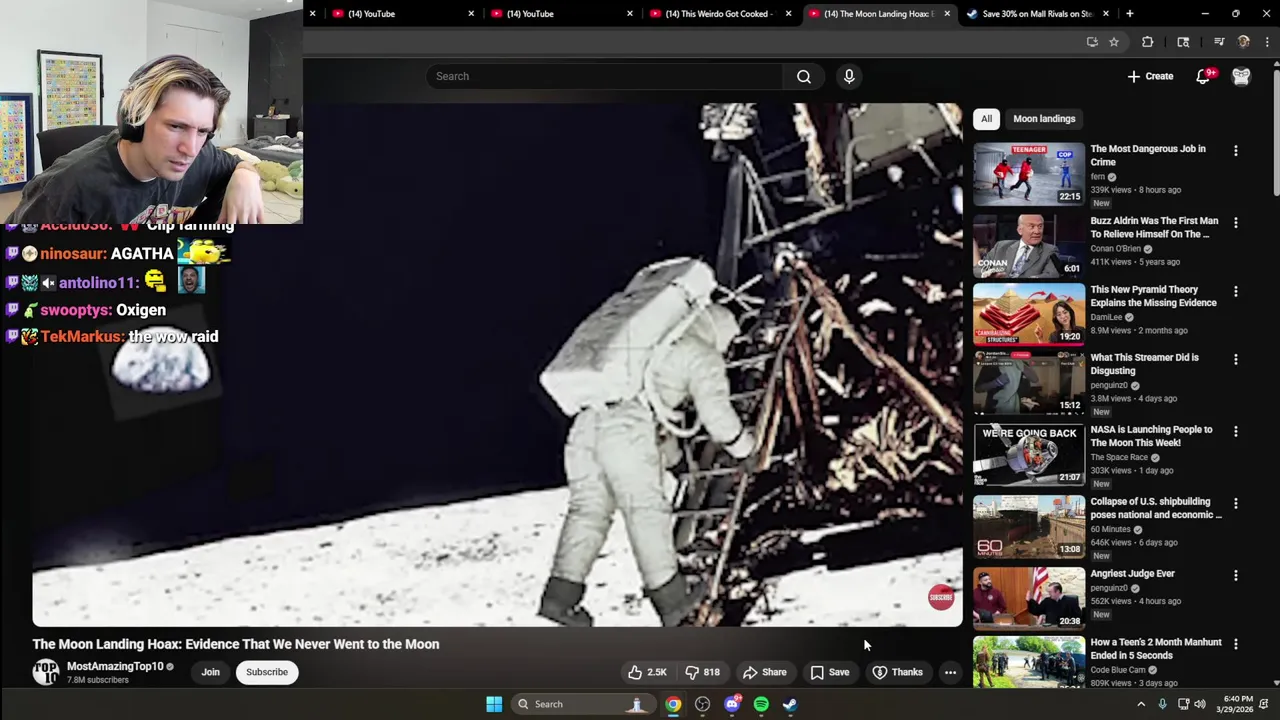Open the 6:40 PM clock and date
Viewport: 1280px width, 720px height.
[x=1238, y=704]
